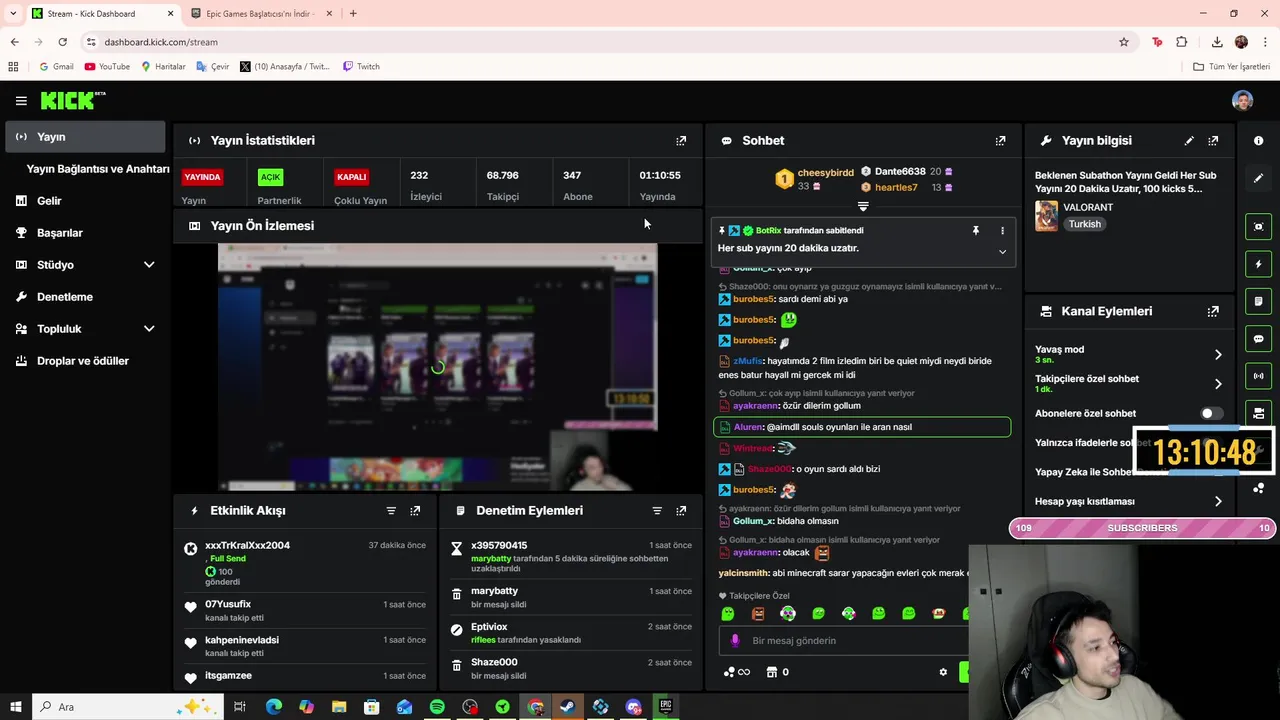Viewport: 1280px width, 720px height.
Task: Open the profile avatar at top right
Action: coord(1242,100)
